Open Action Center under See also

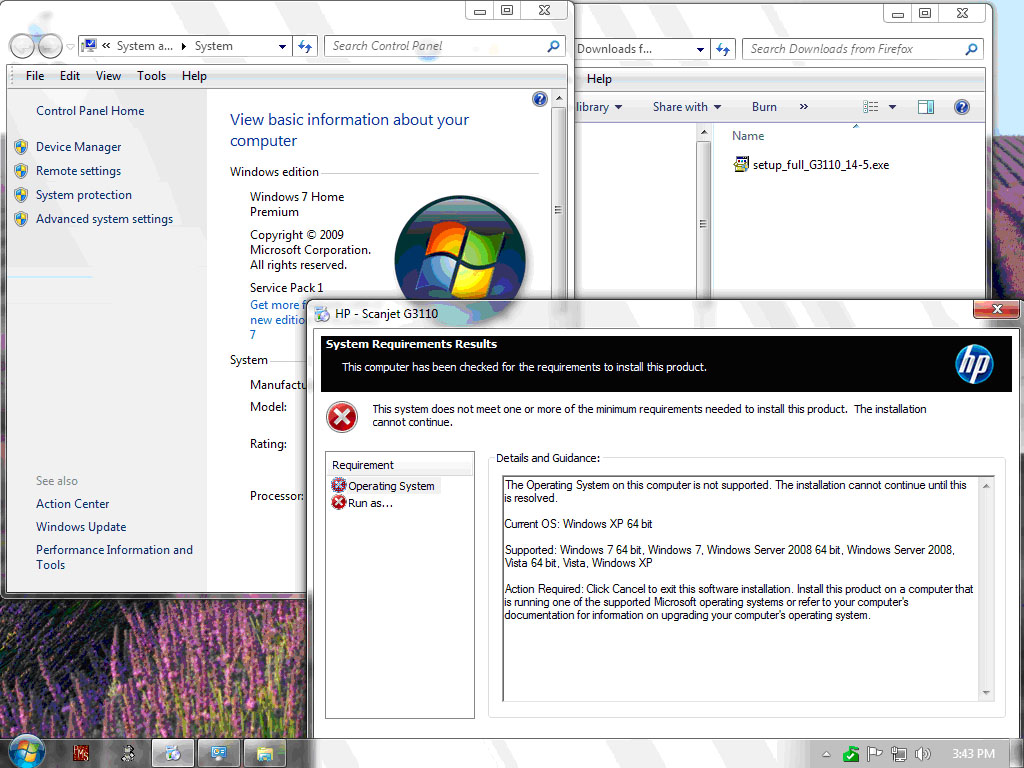point(72,504)
